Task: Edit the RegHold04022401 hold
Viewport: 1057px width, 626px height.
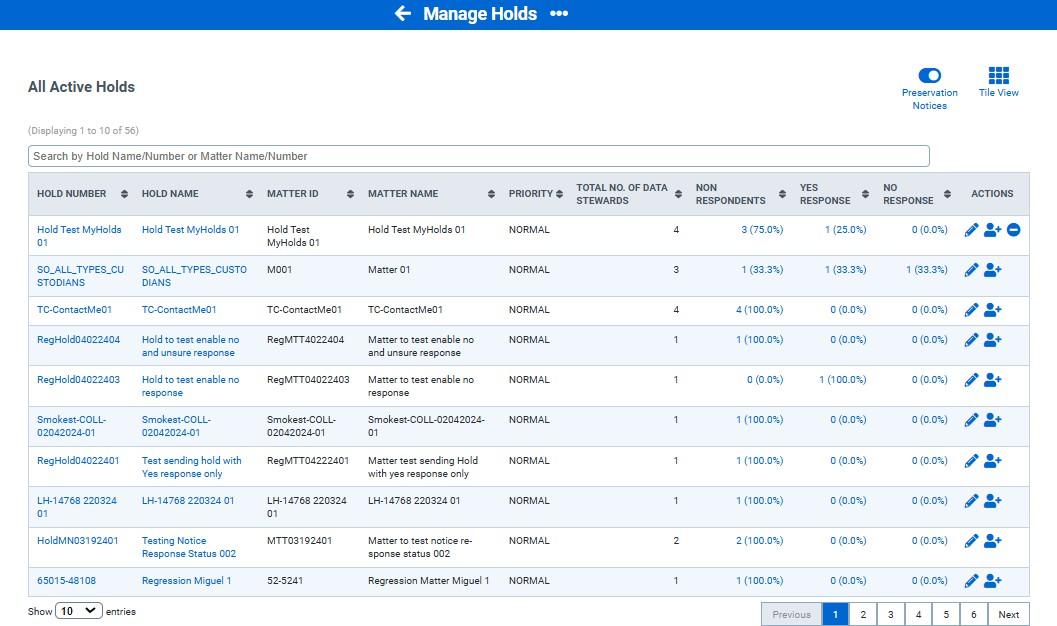Action: [x=971, y=461]
